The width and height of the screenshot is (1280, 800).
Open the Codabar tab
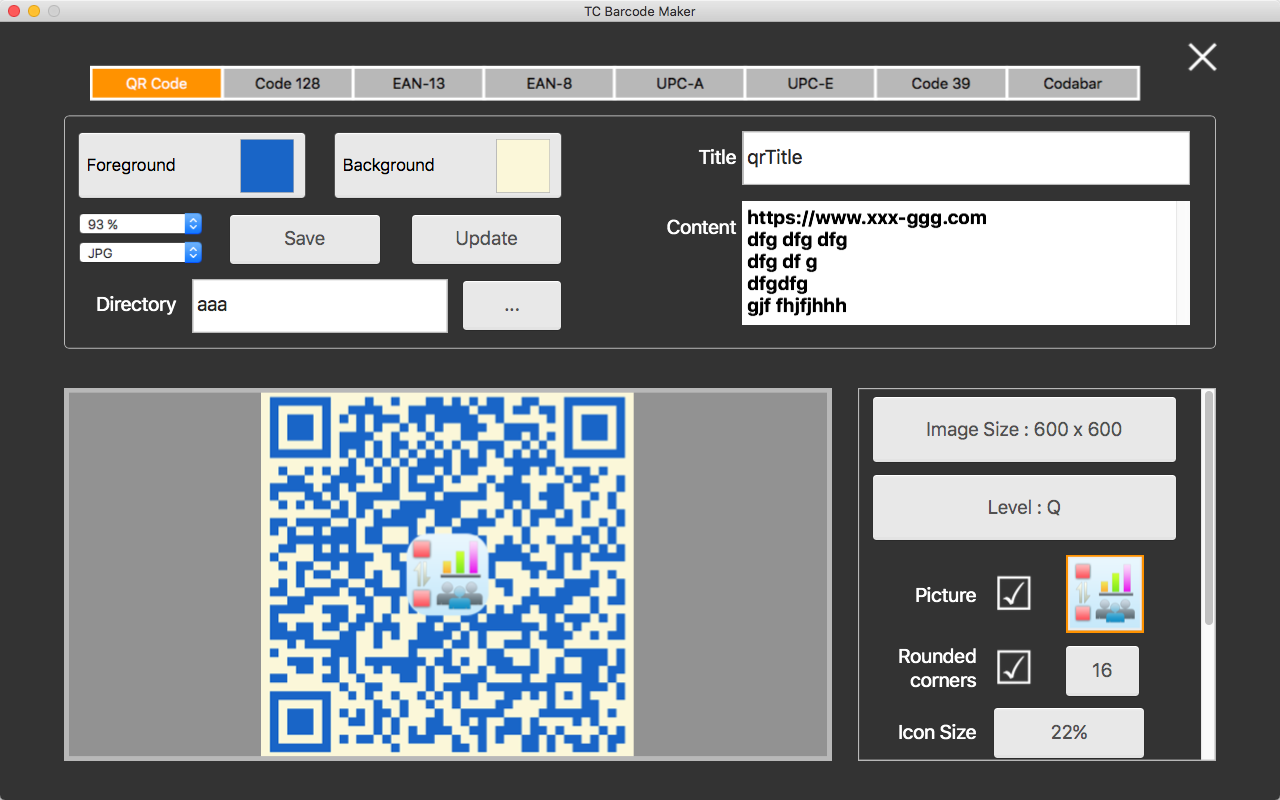click(1073, 83)
